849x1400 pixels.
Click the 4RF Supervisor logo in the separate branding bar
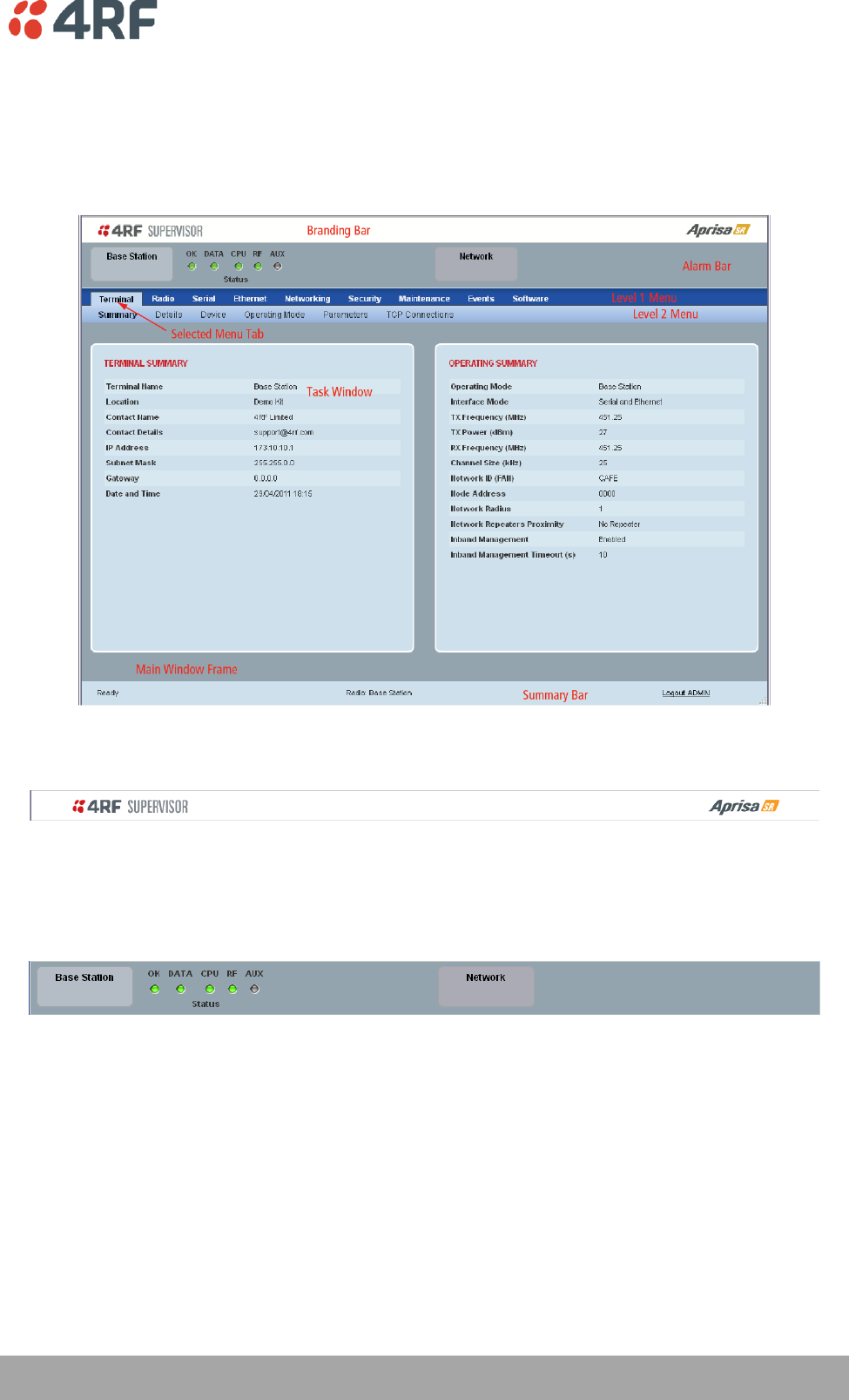pos(131,807)
